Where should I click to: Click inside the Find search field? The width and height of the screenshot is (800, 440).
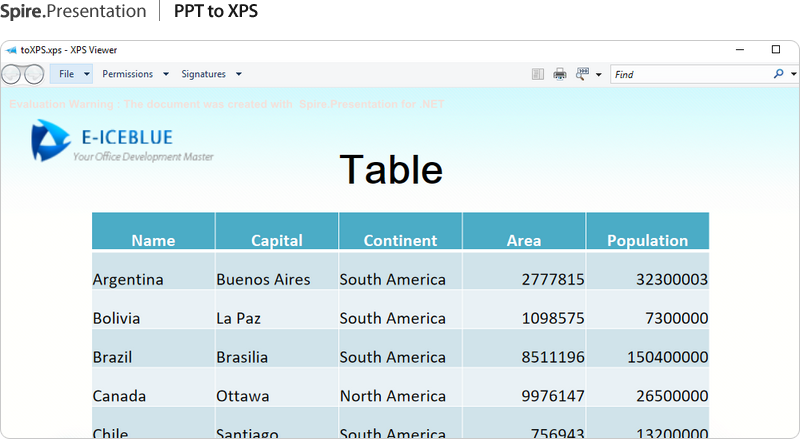tap(690, 74)
